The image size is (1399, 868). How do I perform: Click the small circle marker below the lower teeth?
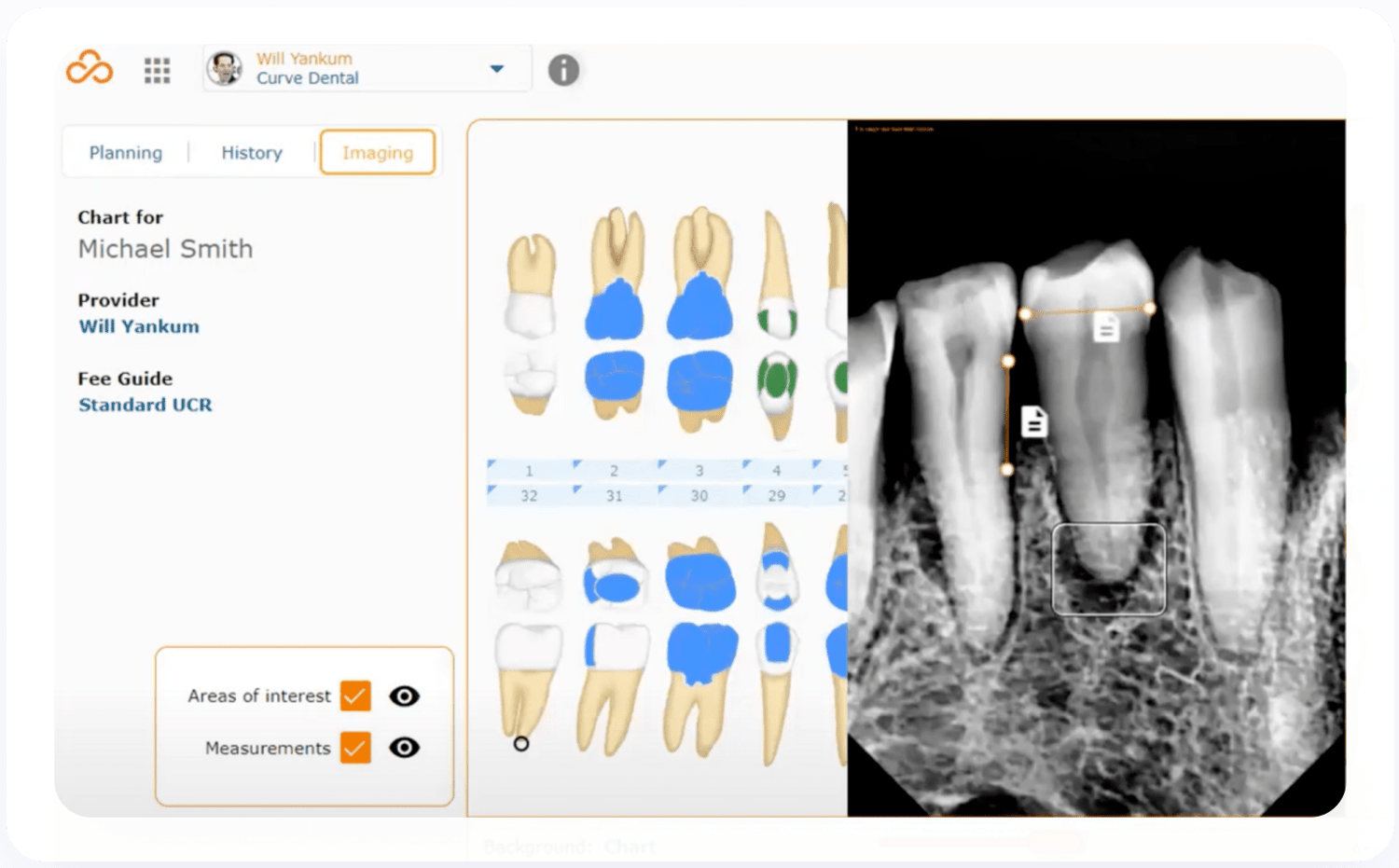[x=521, y=743]
